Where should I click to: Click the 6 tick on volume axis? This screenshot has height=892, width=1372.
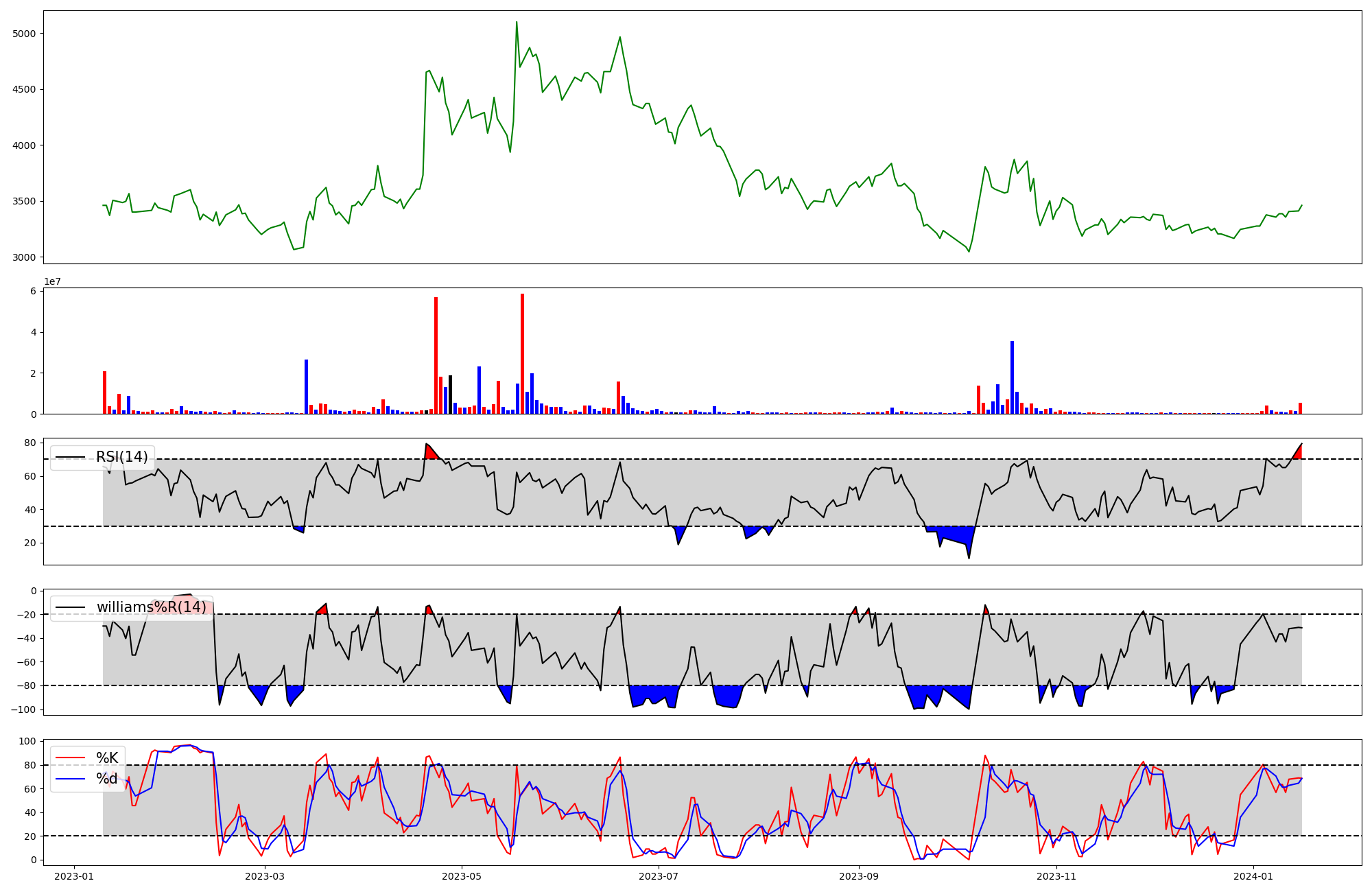(x=34, y=292)
